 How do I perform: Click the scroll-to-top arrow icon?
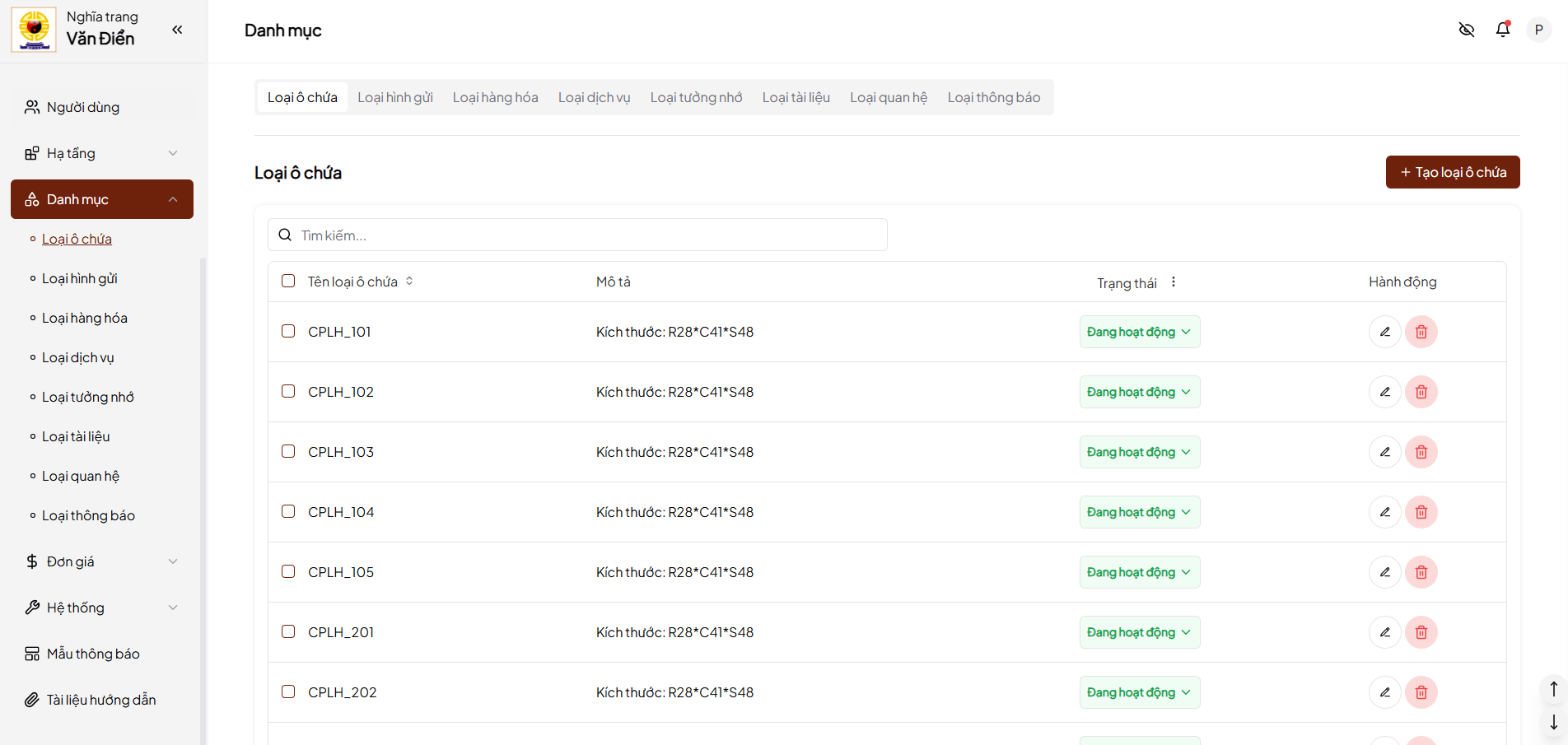tap(1553, 688)
